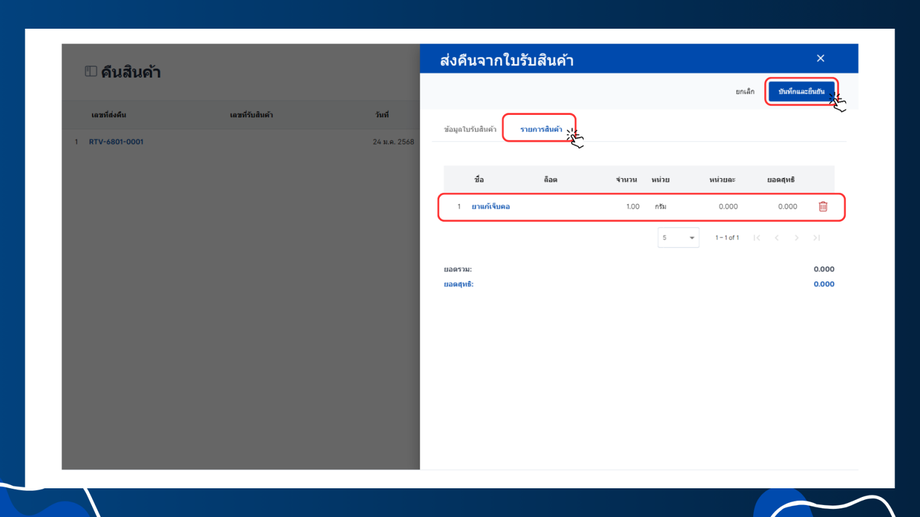Open the ยาแก้เจ็บคอ product link
920x517 pixels.
(x=491, y=207)
